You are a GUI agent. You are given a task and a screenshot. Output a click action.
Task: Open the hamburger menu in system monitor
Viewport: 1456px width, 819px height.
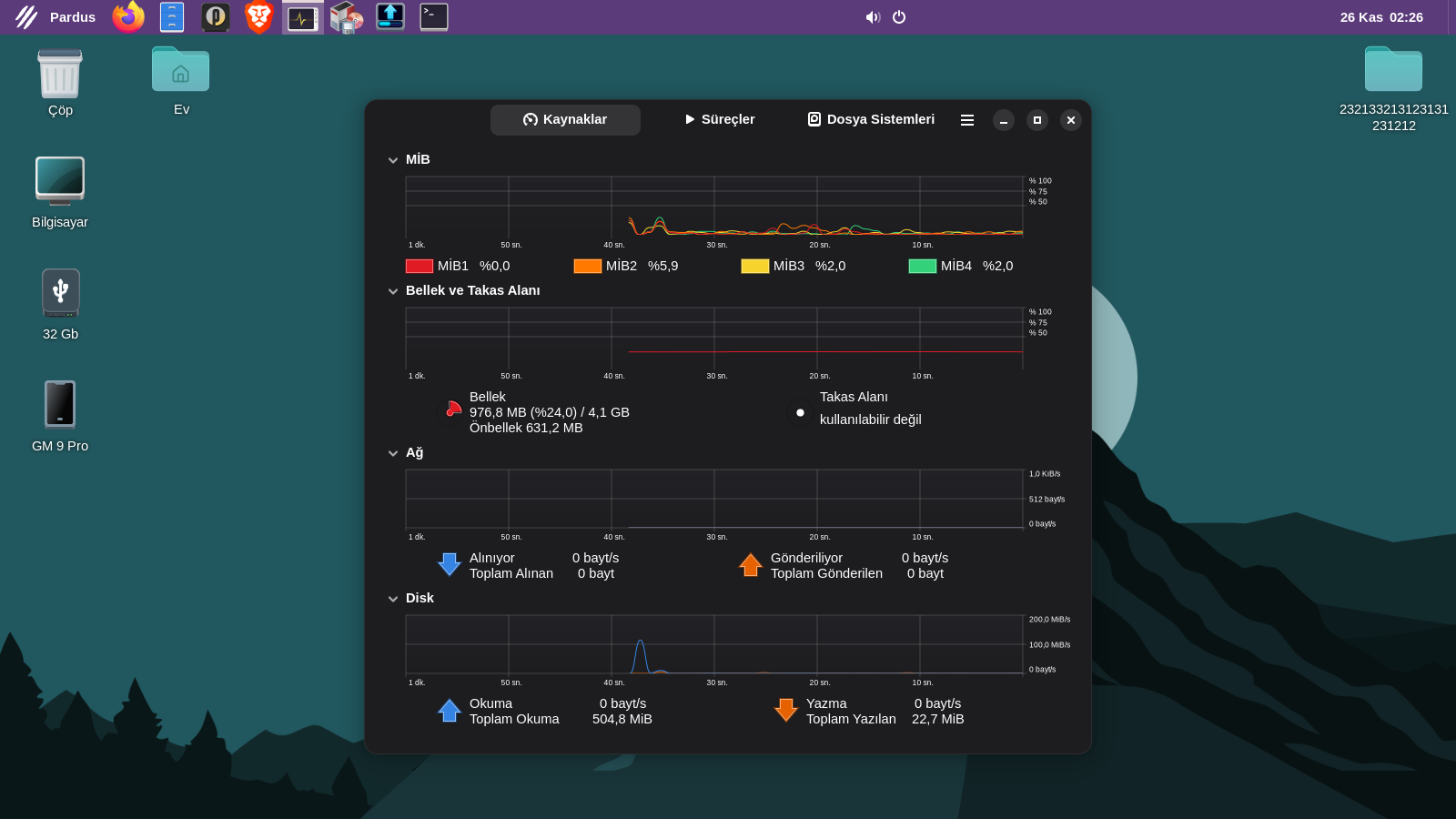point(967,120)
